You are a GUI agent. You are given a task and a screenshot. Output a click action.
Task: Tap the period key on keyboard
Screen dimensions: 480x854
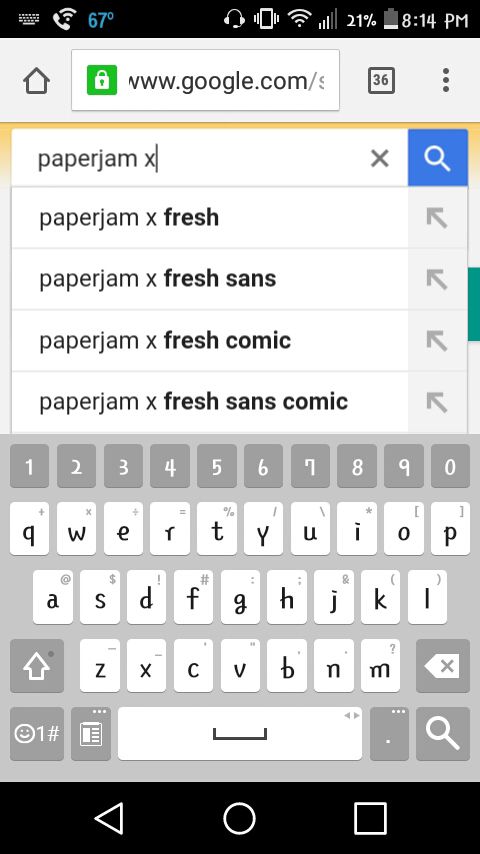389,734
